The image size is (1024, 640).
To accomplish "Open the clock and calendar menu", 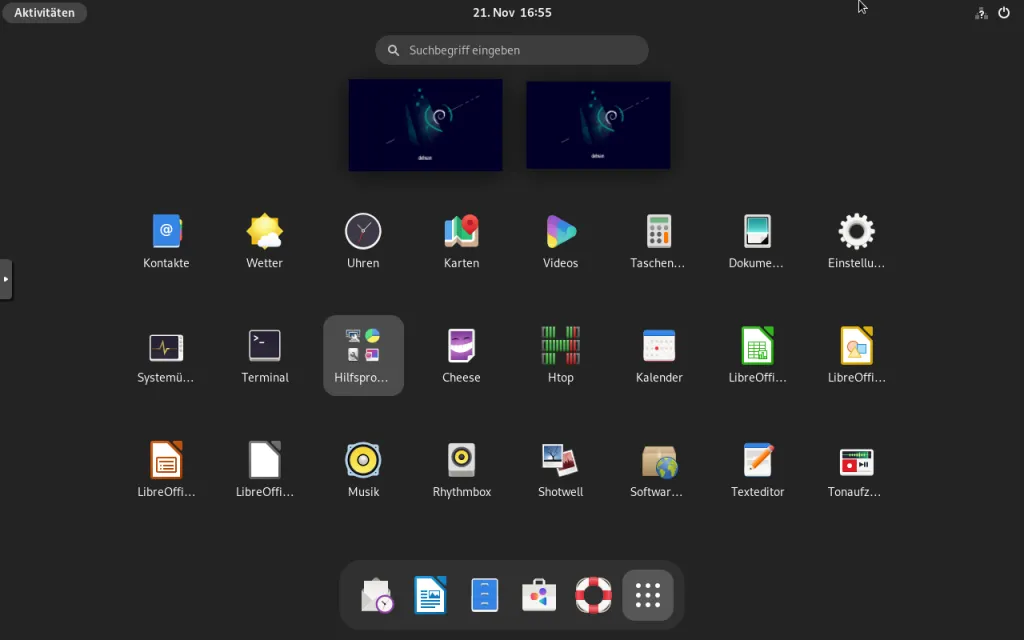I will tap(512, 13).
